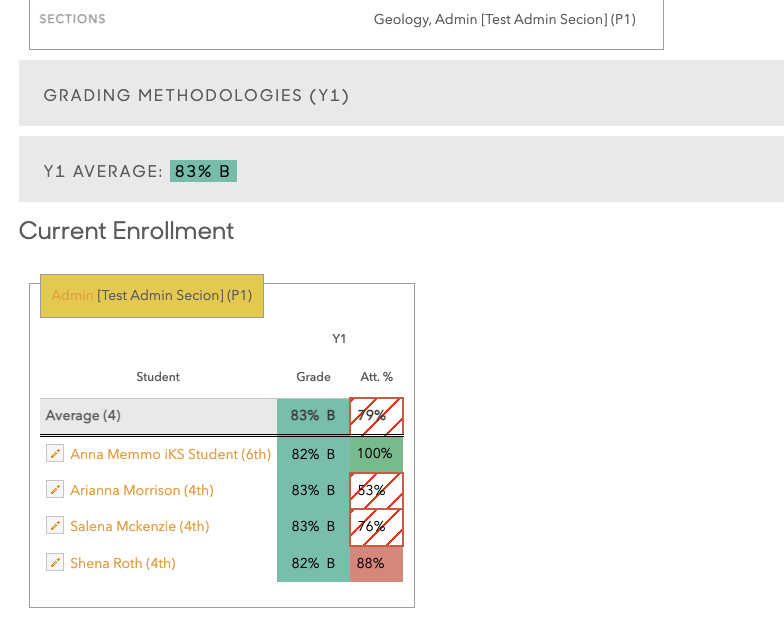Viewport: 784px width, 626px height.
Task: Click Anna Memmo's 100% attendance cell
Action: tap(376, 454)
